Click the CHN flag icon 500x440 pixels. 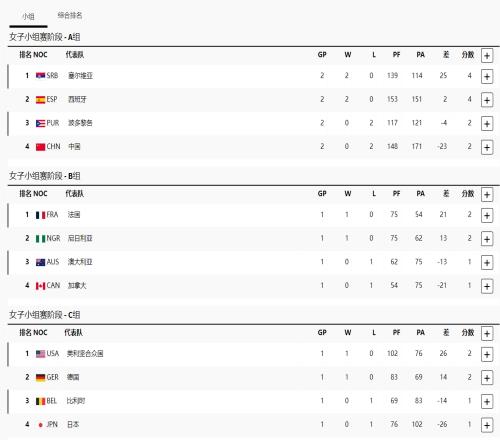[x=40, y=147]
